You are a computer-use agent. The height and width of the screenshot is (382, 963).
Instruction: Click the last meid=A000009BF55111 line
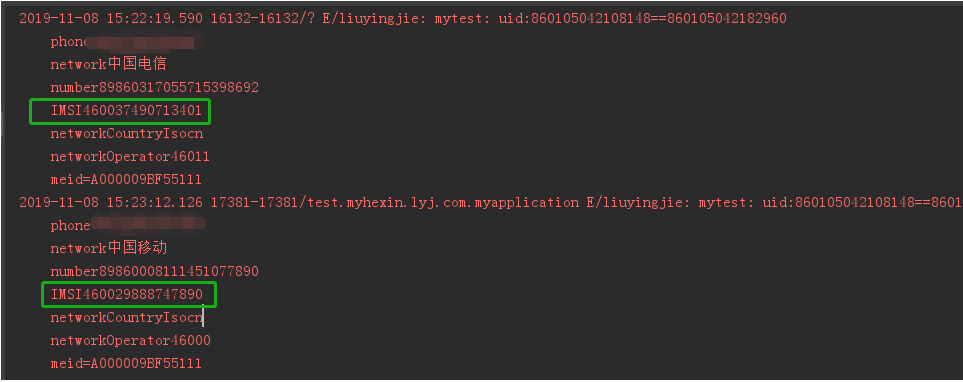point(126,364)
